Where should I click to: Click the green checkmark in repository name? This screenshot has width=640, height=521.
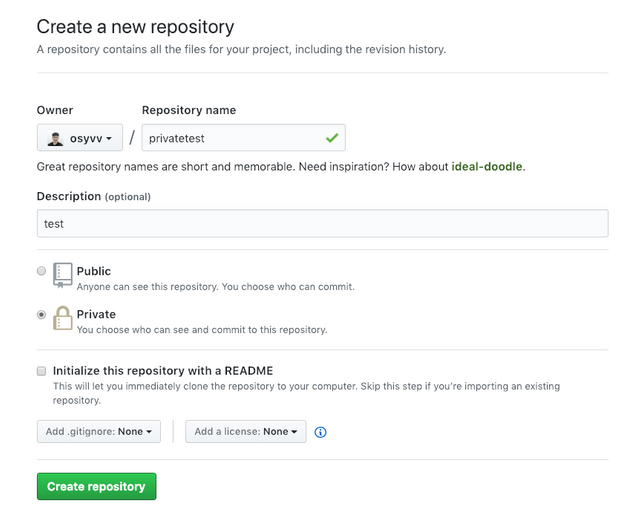pyautogui.click(x=332, y=138)
